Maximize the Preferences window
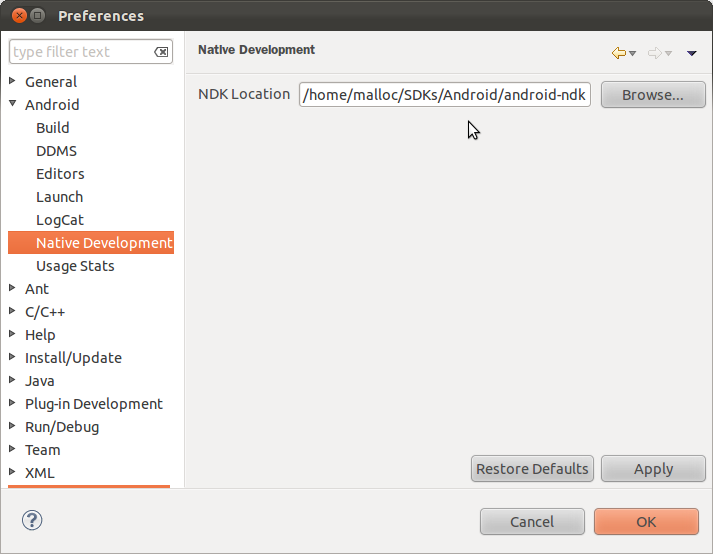This screenshot has height=554, width=713. pyautogui.click(x=38, y=16)
